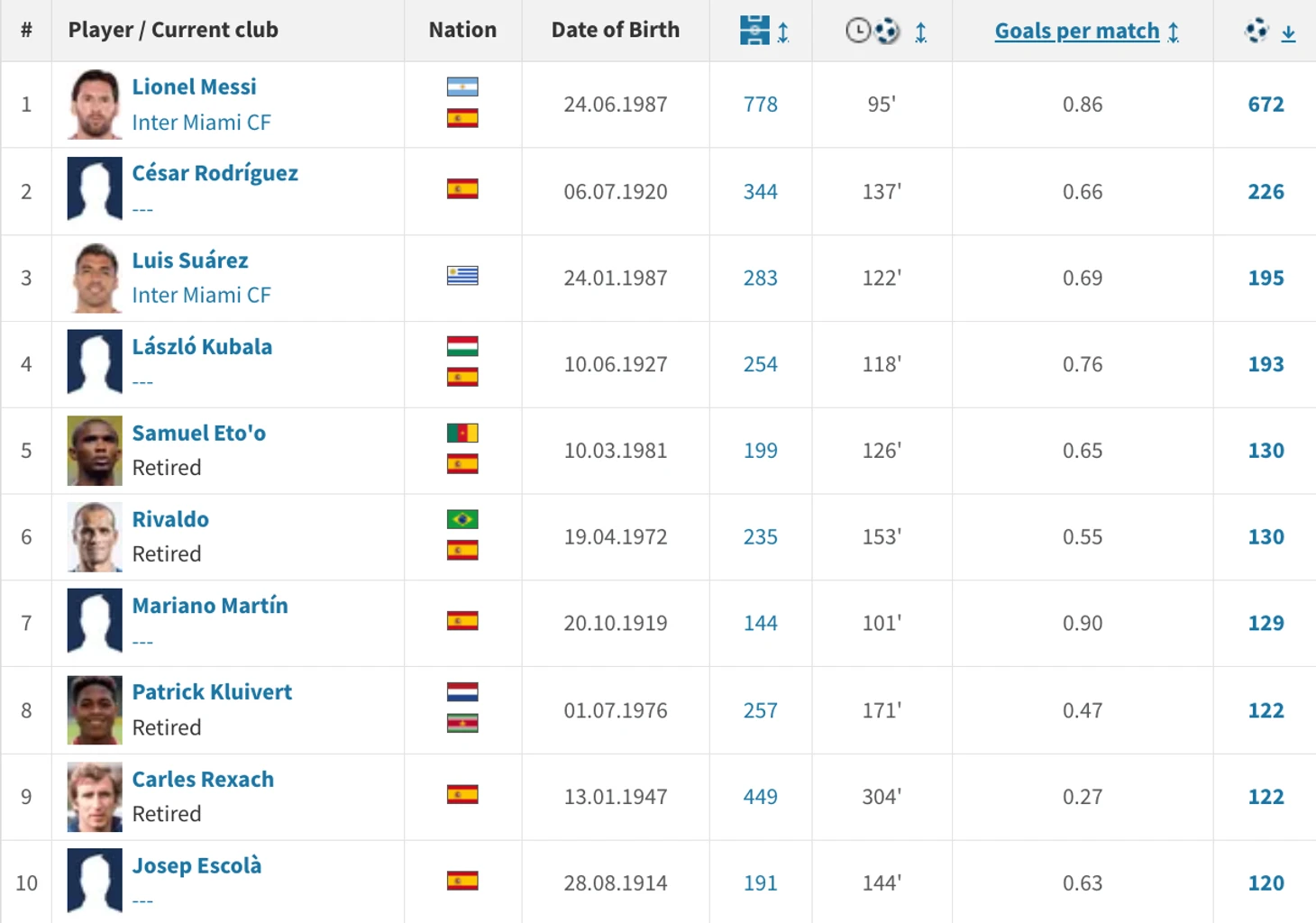Sort by goals scored ball icon
Viewport: 1316px width, 923px height.
coord(1257,31)
